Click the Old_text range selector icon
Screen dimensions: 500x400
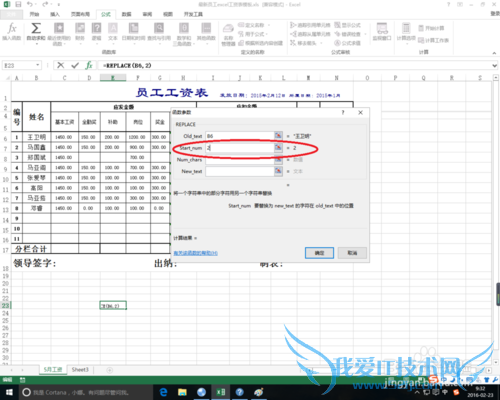tap(278, 136)
